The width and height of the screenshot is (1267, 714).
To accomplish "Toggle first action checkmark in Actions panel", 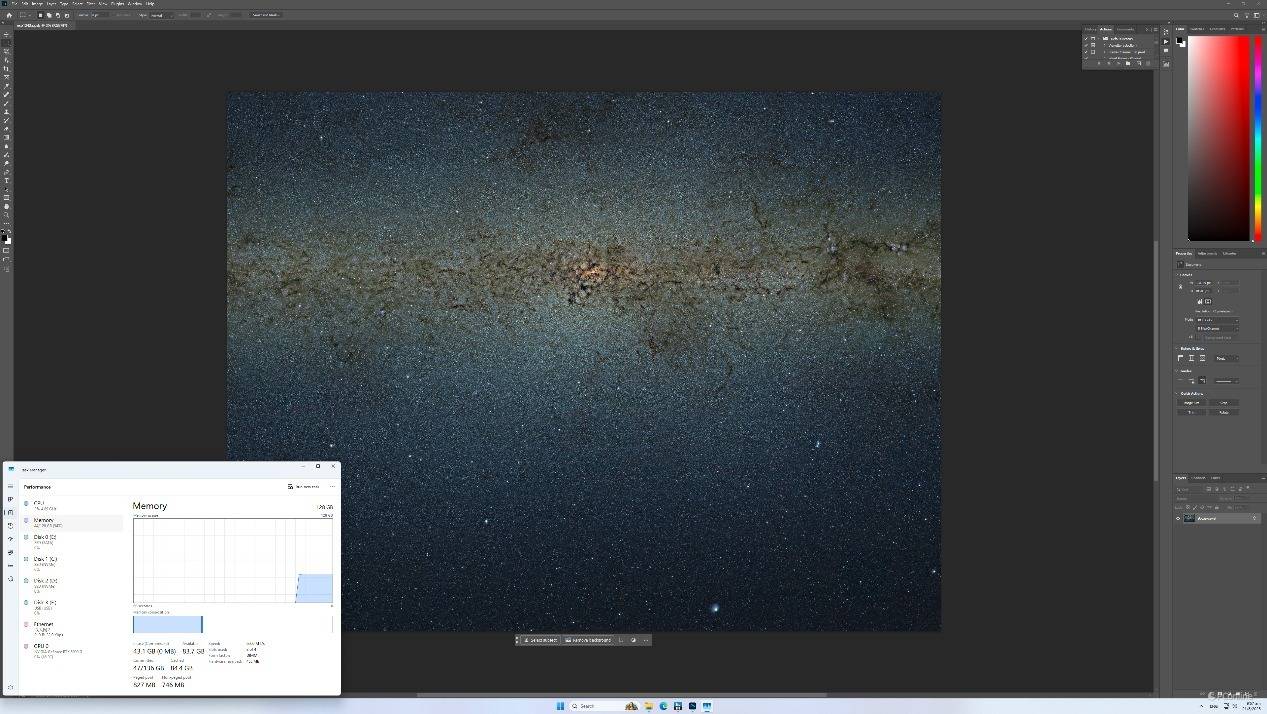I will (x=1086, y=39).
